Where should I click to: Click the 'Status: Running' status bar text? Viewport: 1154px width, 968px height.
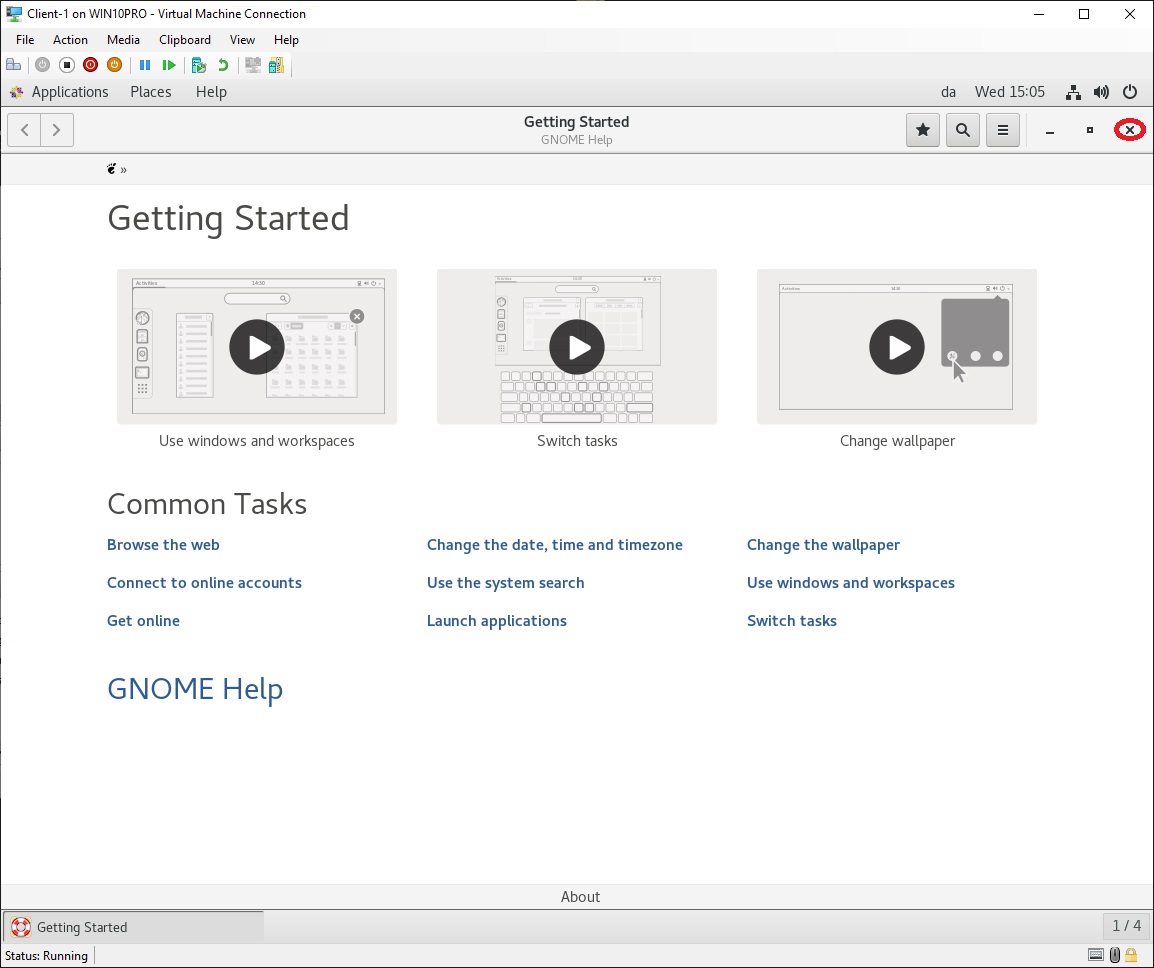point(46,955)
